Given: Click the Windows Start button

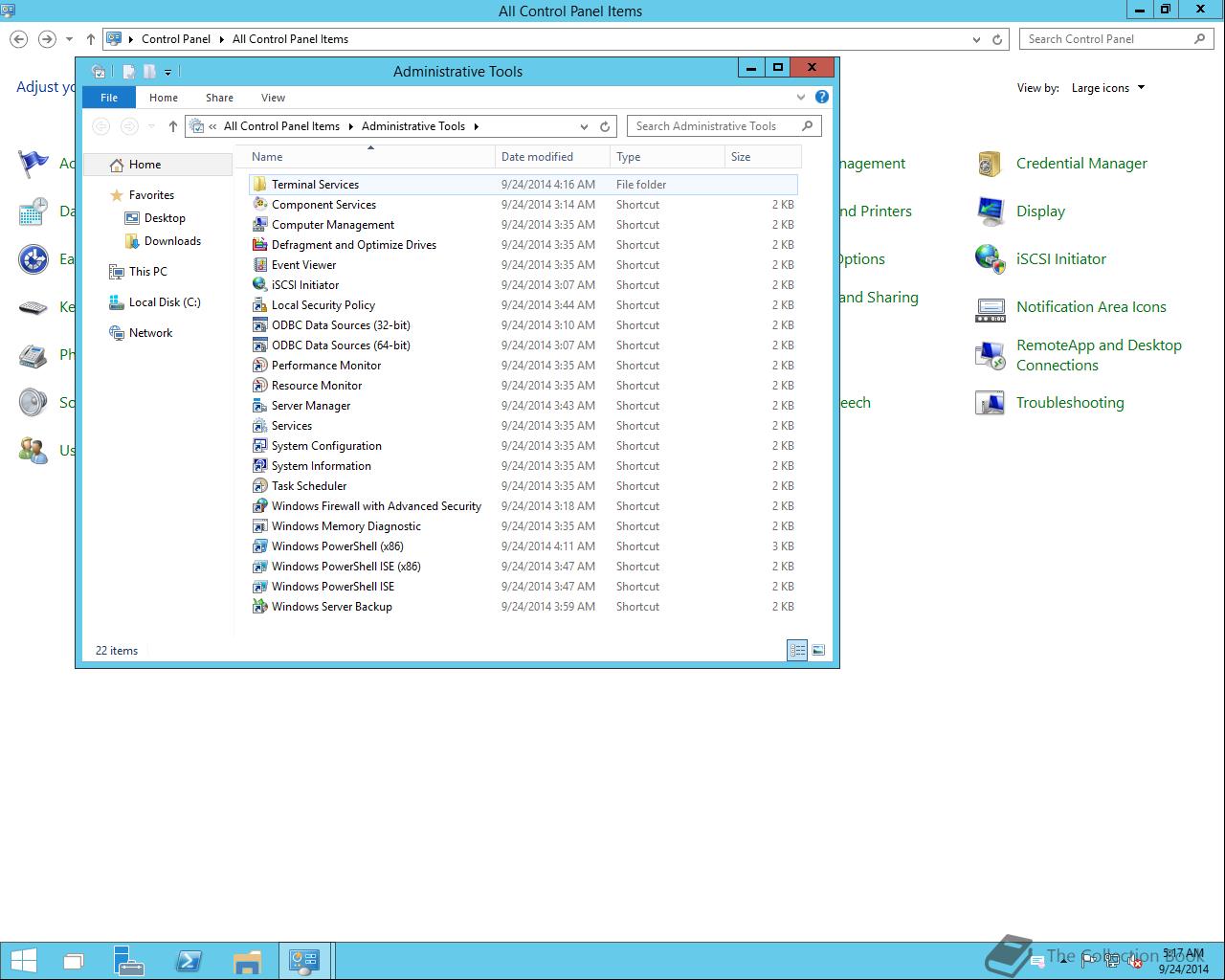Looking at the screenshot, I should (23, 961).
